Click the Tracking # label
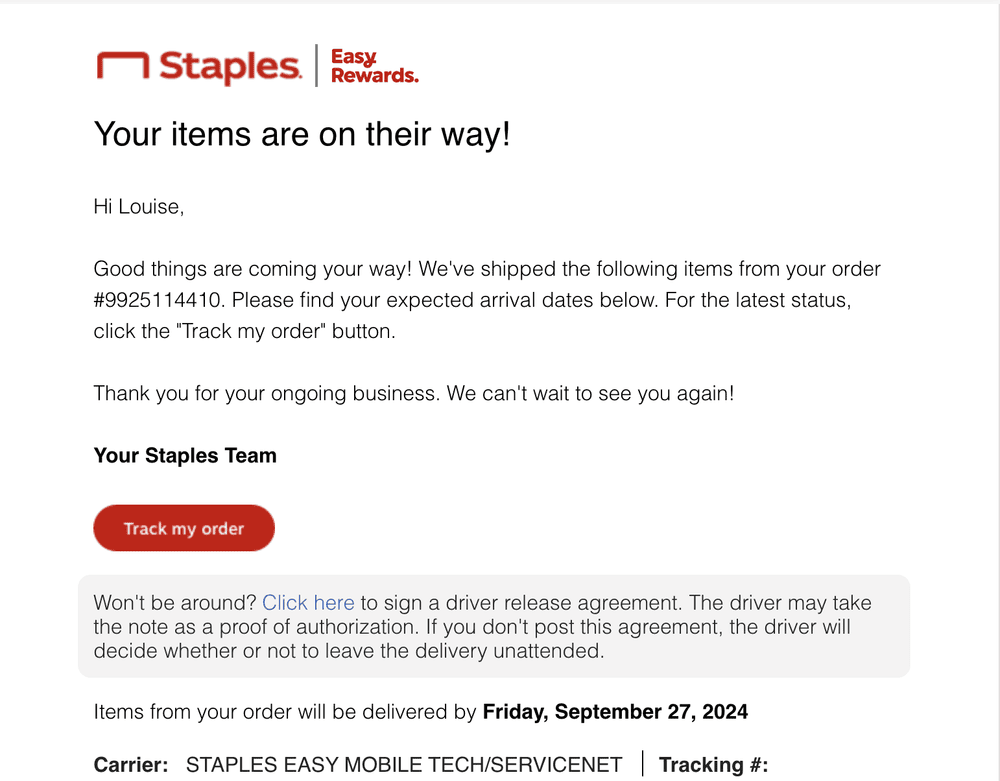This screenshot has height=781, width=1000. pyautogui.click(x=714, y=764)
